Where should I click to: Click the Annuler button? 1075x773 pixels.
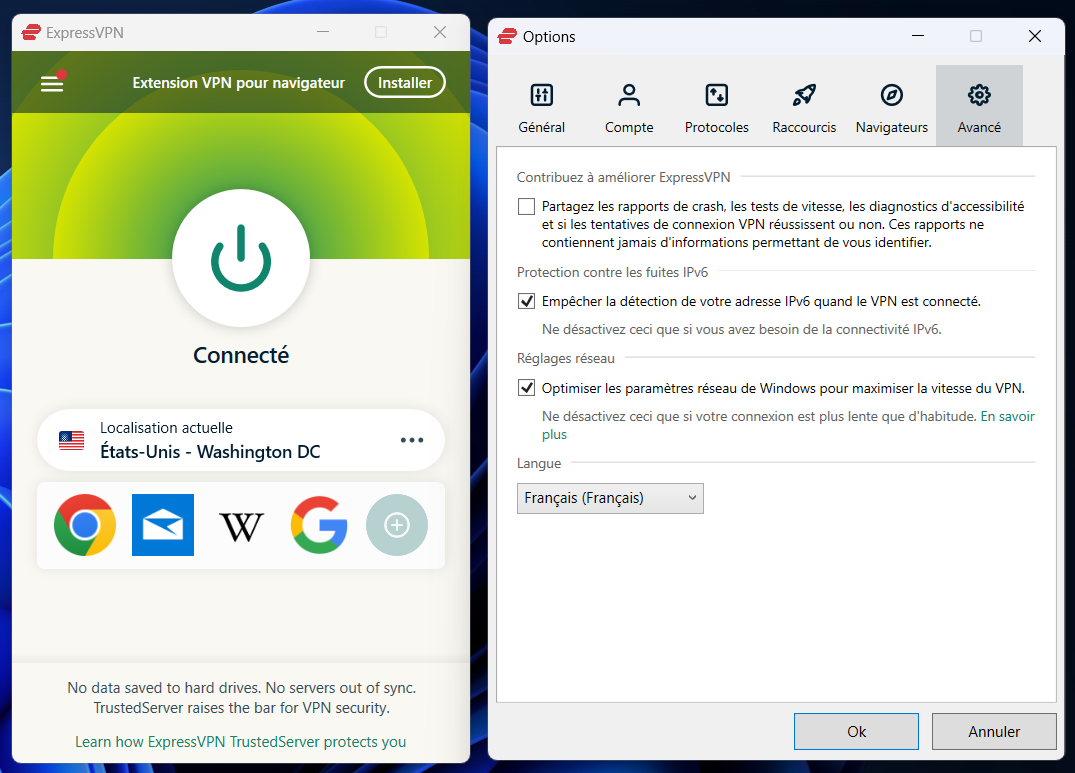pos(994,731)
